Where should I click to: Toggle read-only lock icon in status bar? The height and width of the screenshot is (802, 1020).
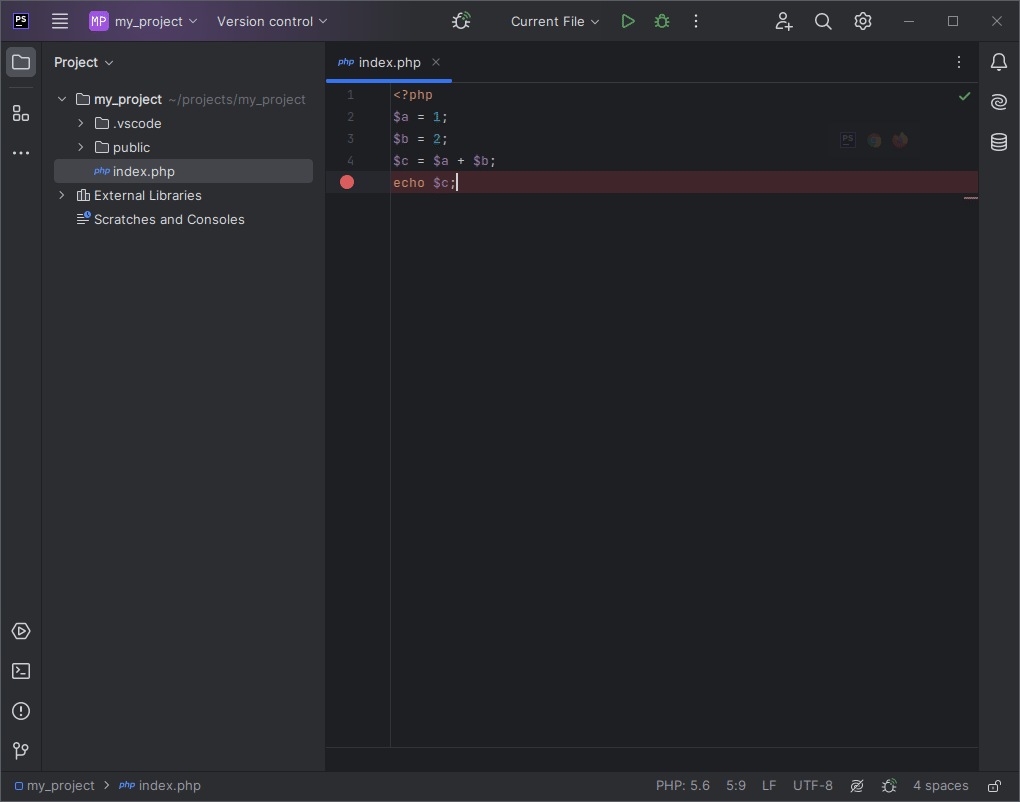tap(995, 786)
